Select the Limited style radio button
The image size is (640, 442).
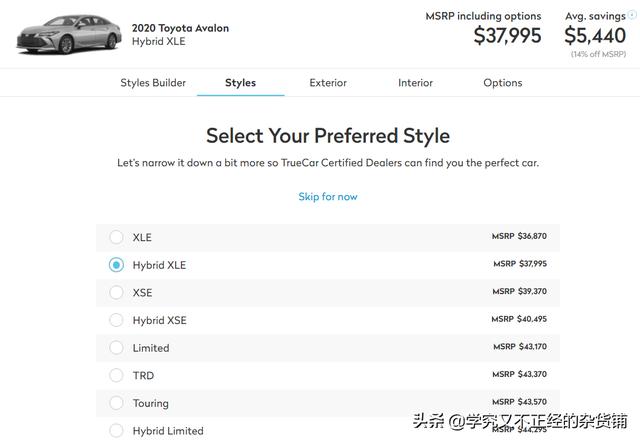pyautogui.click(x=116, y=348)
